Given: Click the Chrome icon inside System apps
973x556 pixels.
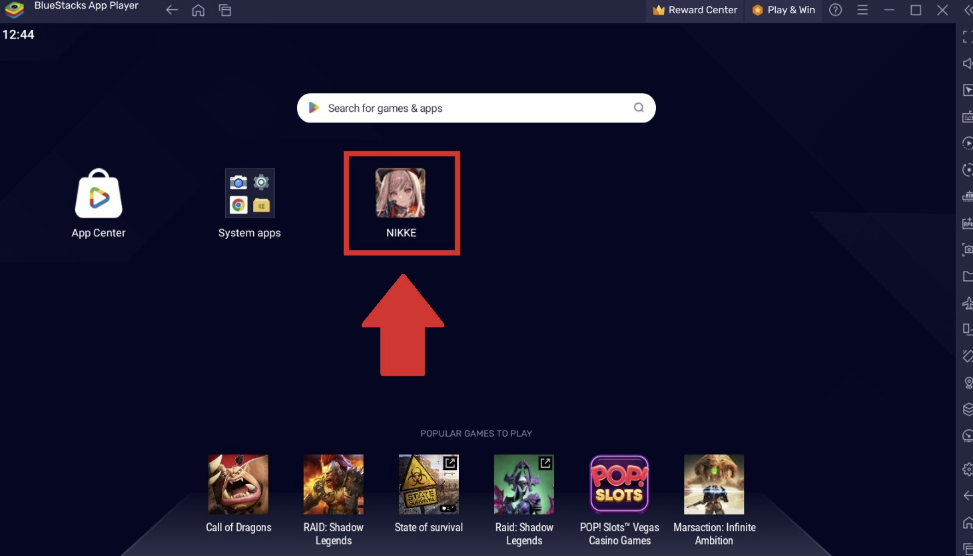Looking at the screenshot, I should tap(238, 205).
